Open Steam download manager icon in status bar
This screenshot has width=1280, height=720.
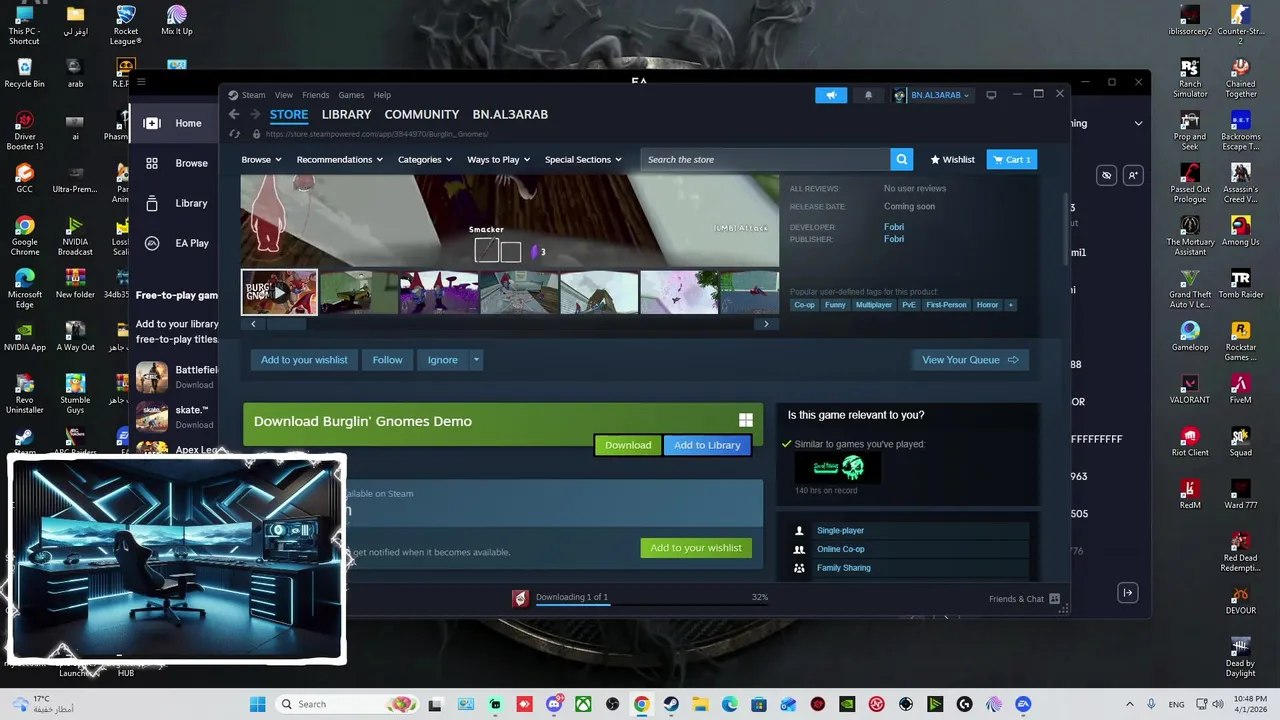[x=520, y=598]
